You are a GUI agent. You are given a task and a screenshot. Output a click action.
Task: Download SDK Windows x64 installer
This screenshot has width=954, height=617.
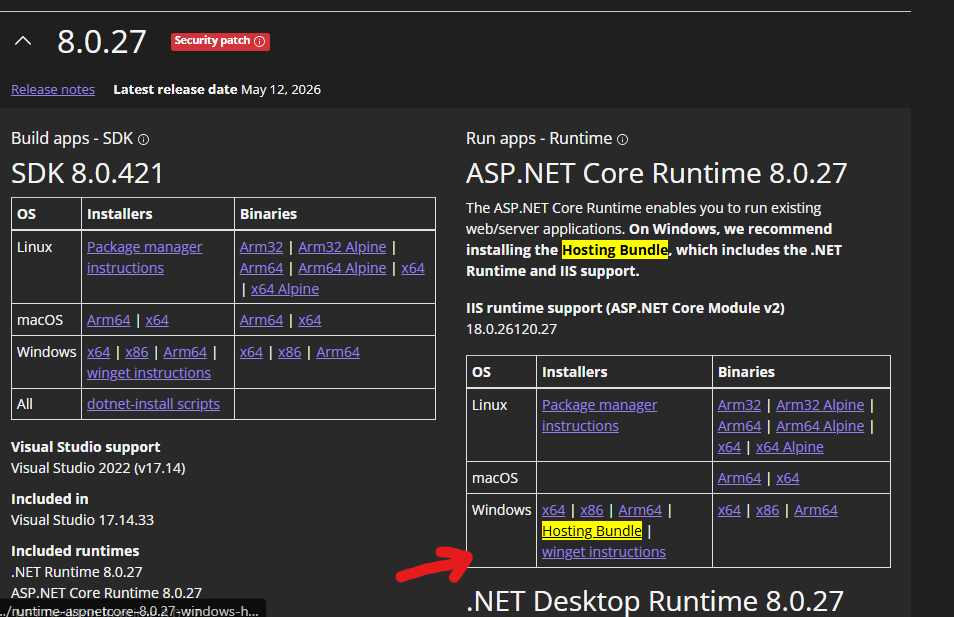(x=99, y=352)
